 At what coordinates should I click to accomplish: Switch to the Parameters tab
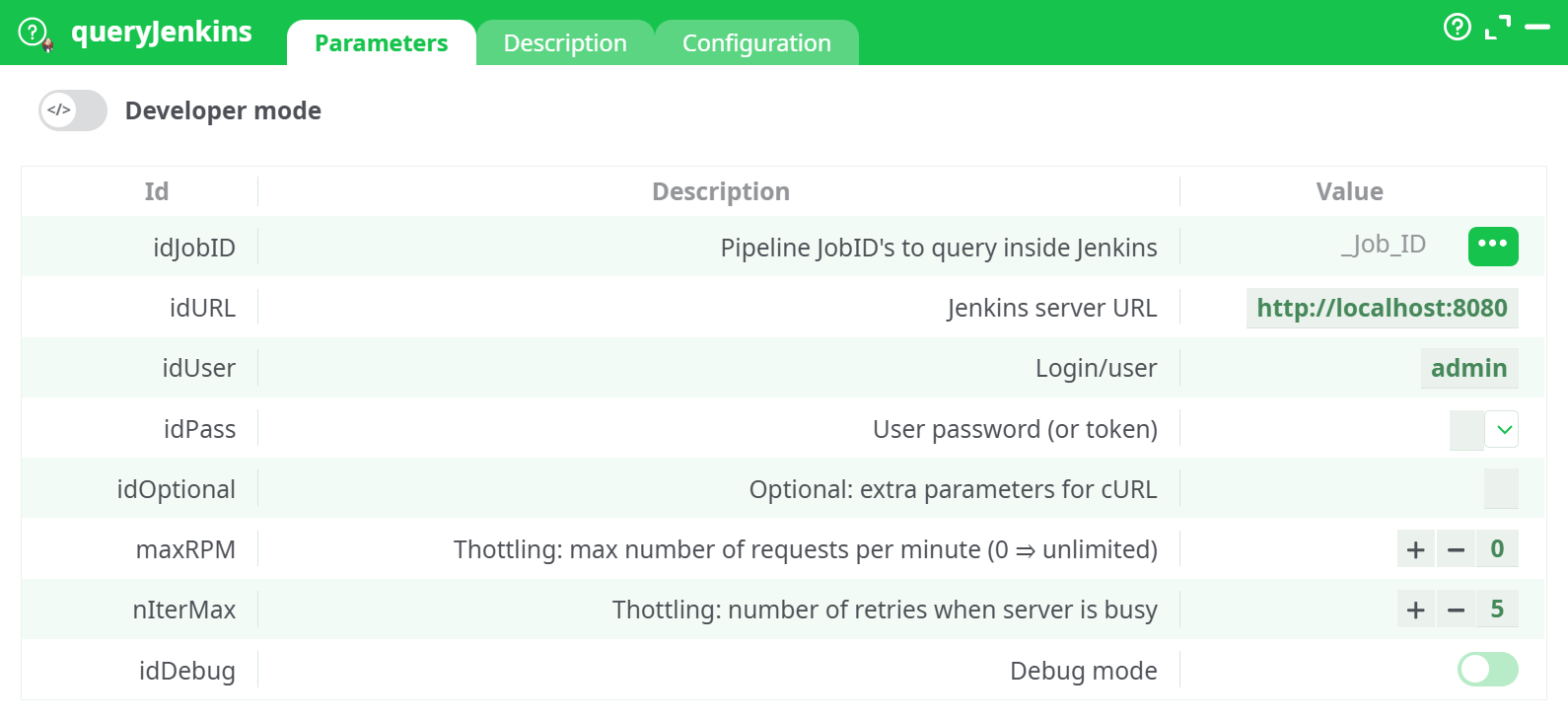click(x=381, y=43)
